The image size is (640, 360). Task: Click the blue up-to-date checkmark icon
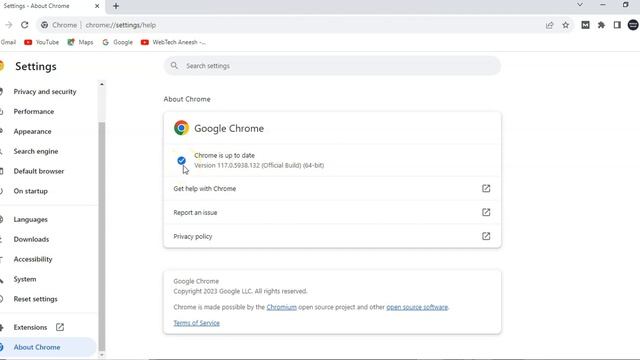pos(181,160)
